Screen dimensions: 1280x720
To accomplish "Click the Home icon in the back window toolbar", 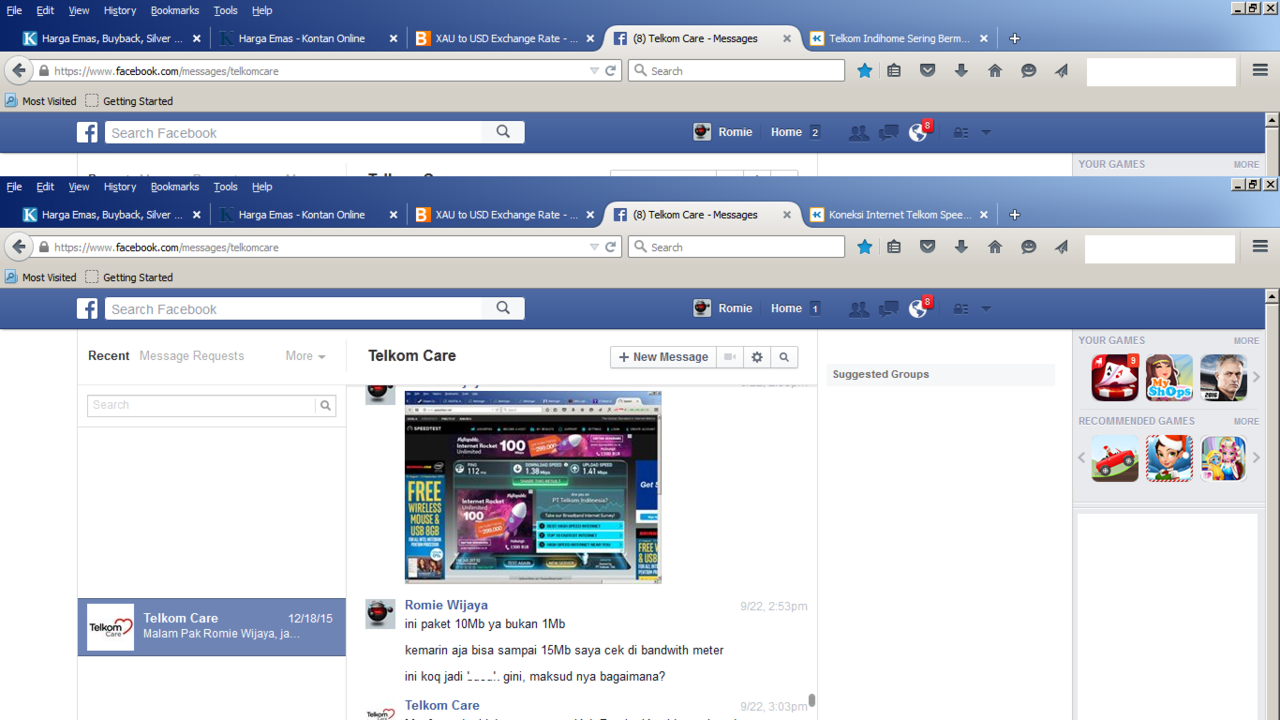I will [995, 71].
